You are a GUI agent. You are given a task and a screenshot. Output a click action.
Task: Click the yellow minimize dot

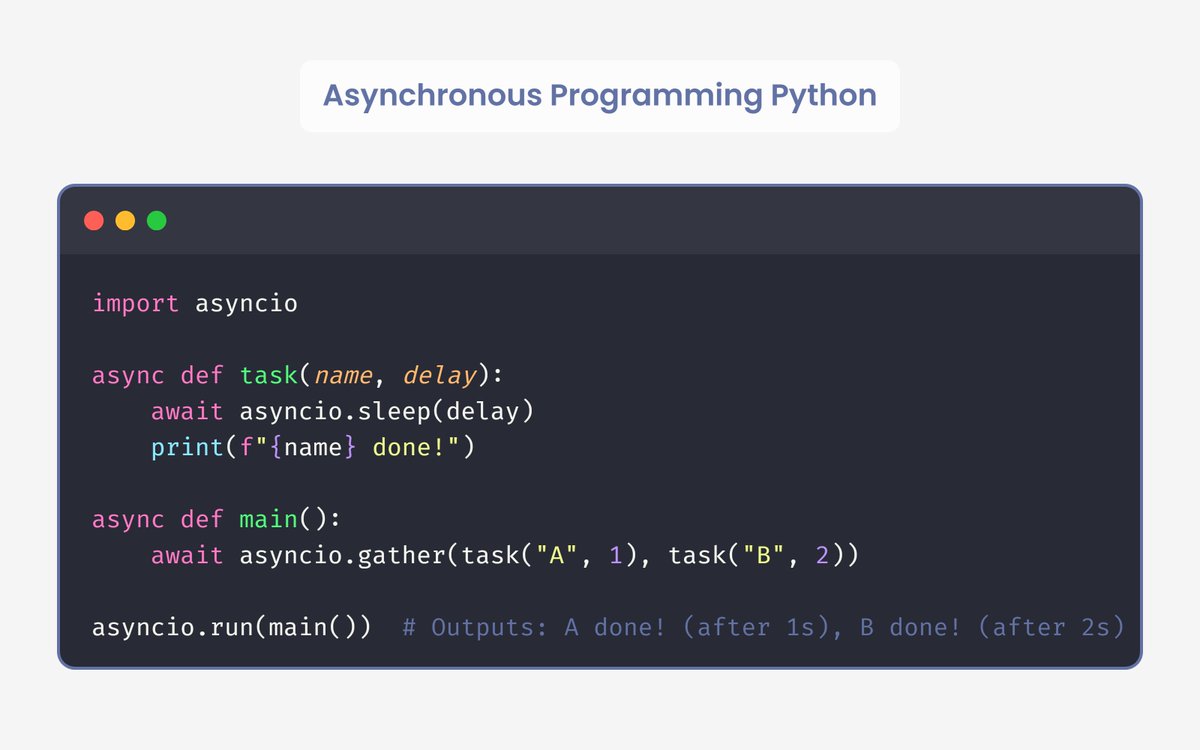(125, 221)
